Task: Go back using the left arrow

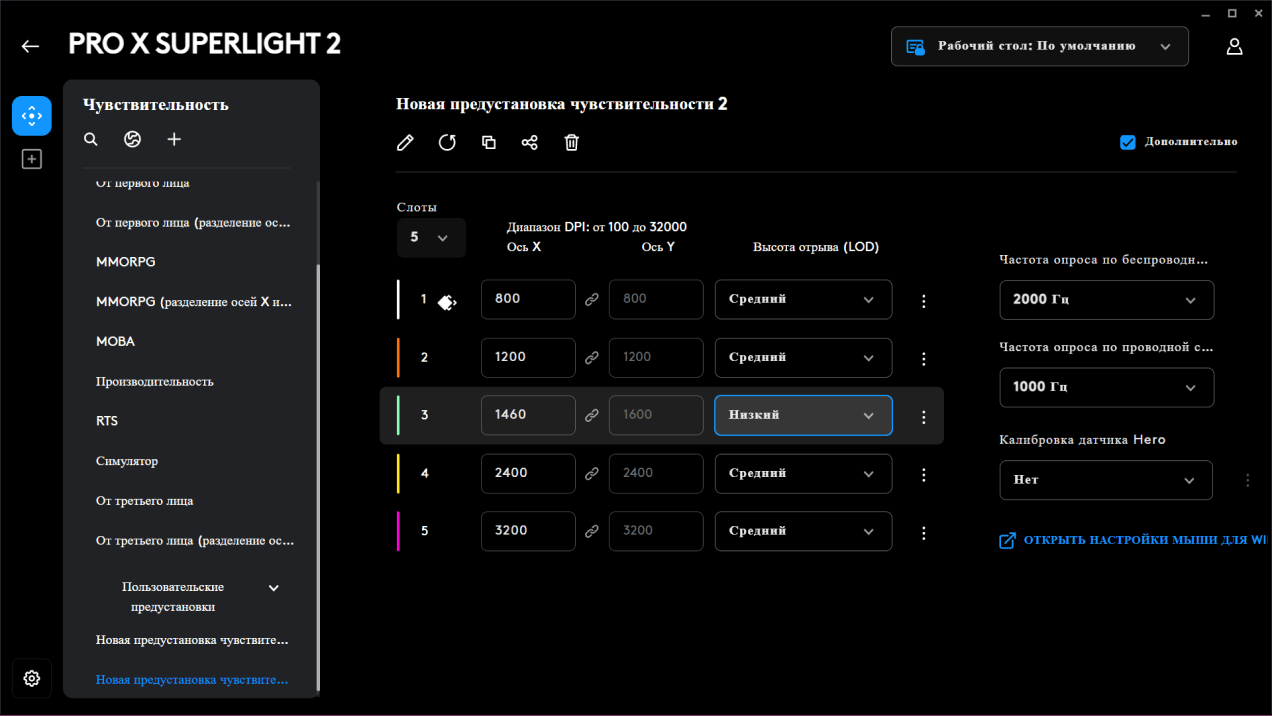Action: [x=30, y=46]
